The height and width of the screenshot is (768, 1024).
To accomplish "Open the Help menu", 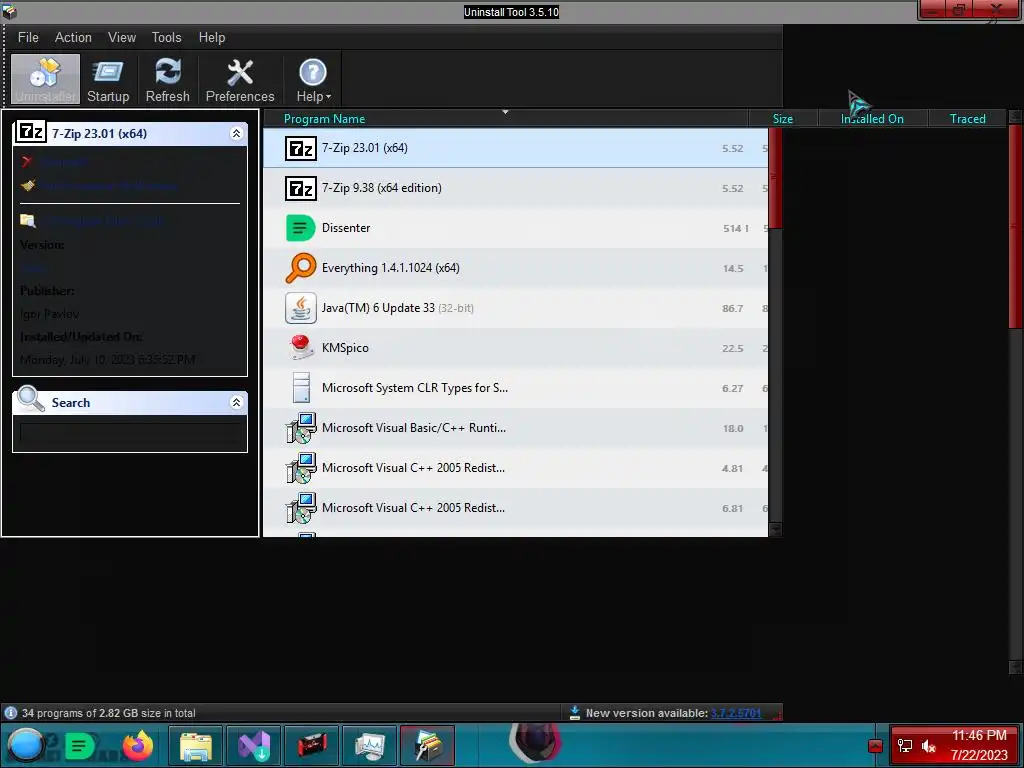I will 212,37.
